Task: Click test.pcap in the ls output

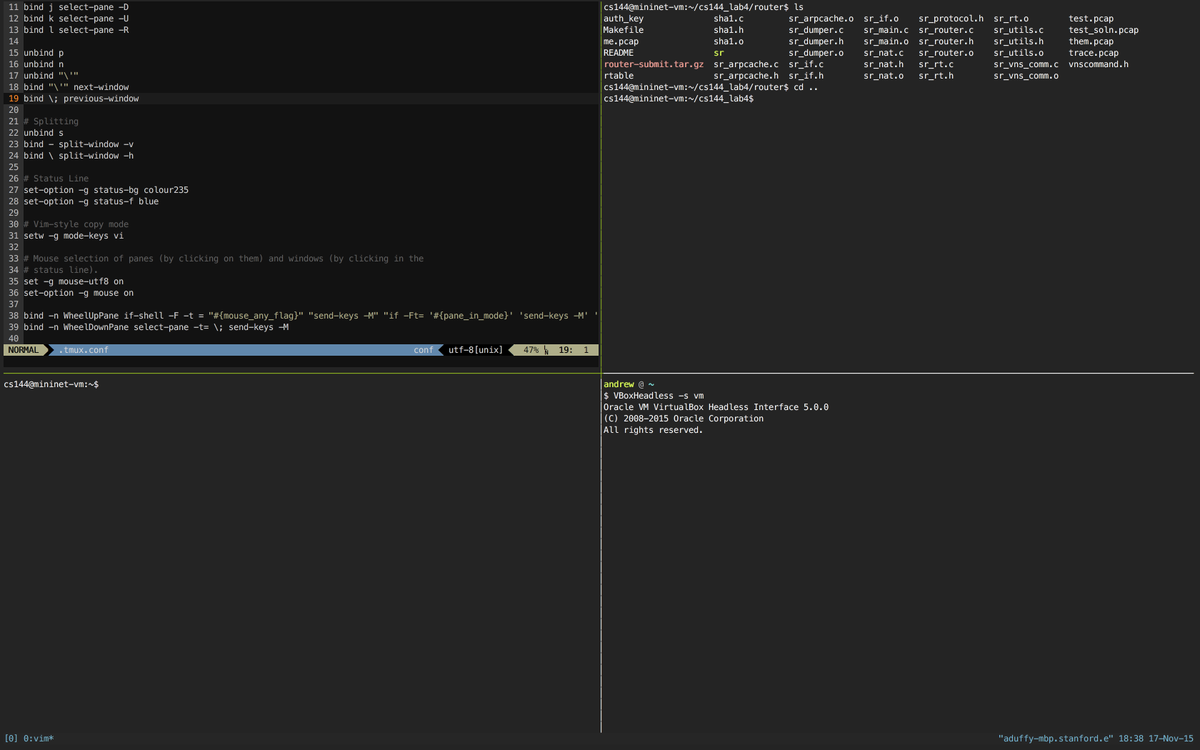Action: click(1091, 19)
